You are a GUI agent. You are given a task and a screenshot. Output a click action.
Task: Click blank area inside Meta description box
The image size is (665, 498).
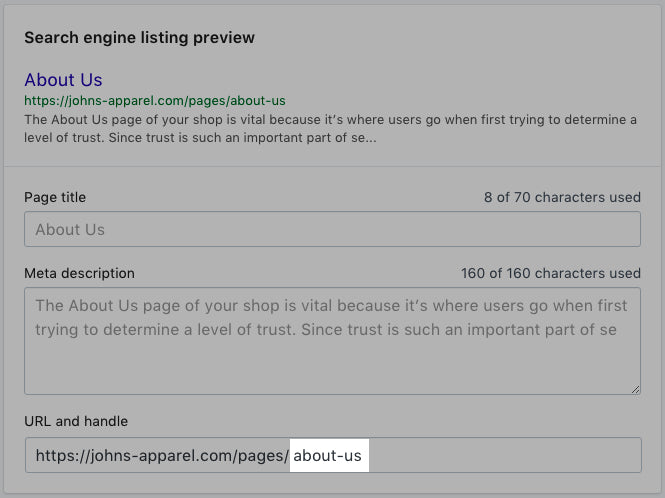[330, 370]
